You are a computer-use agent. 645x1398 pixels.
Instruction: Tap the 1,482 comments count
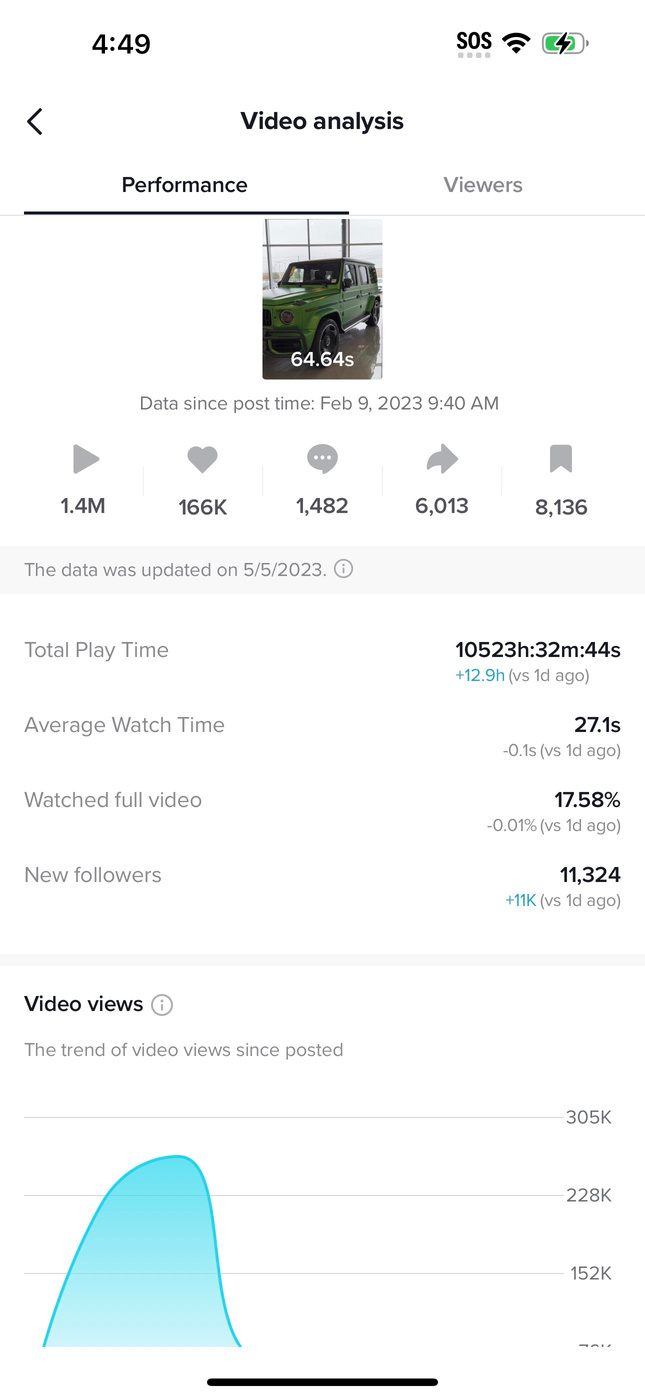[x=322, y=506]
